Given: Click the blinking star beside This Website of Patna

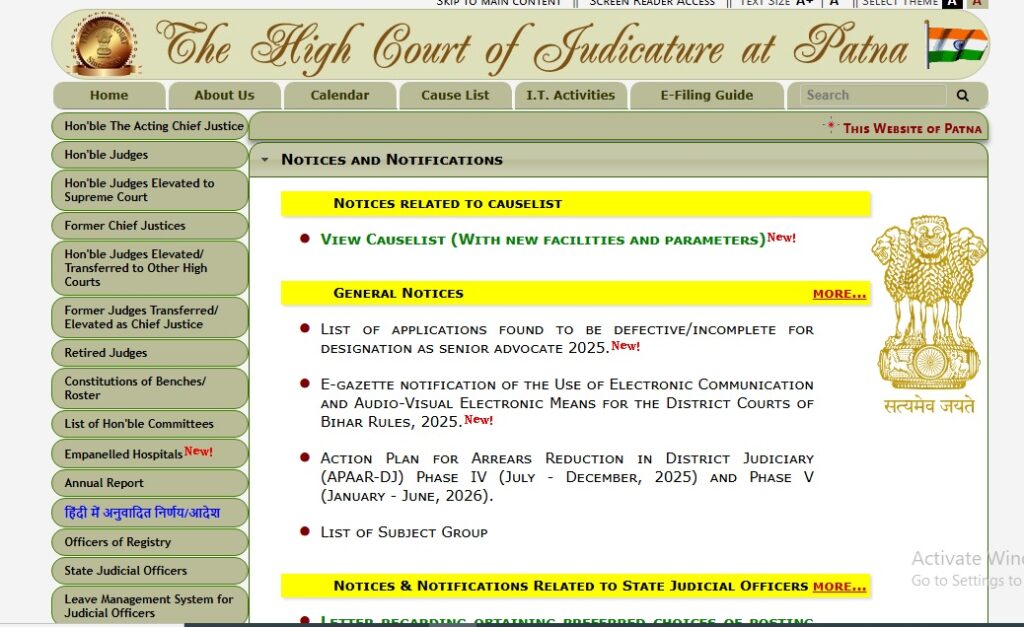Looking at the screenshot, I should click(x=830, y=123).
